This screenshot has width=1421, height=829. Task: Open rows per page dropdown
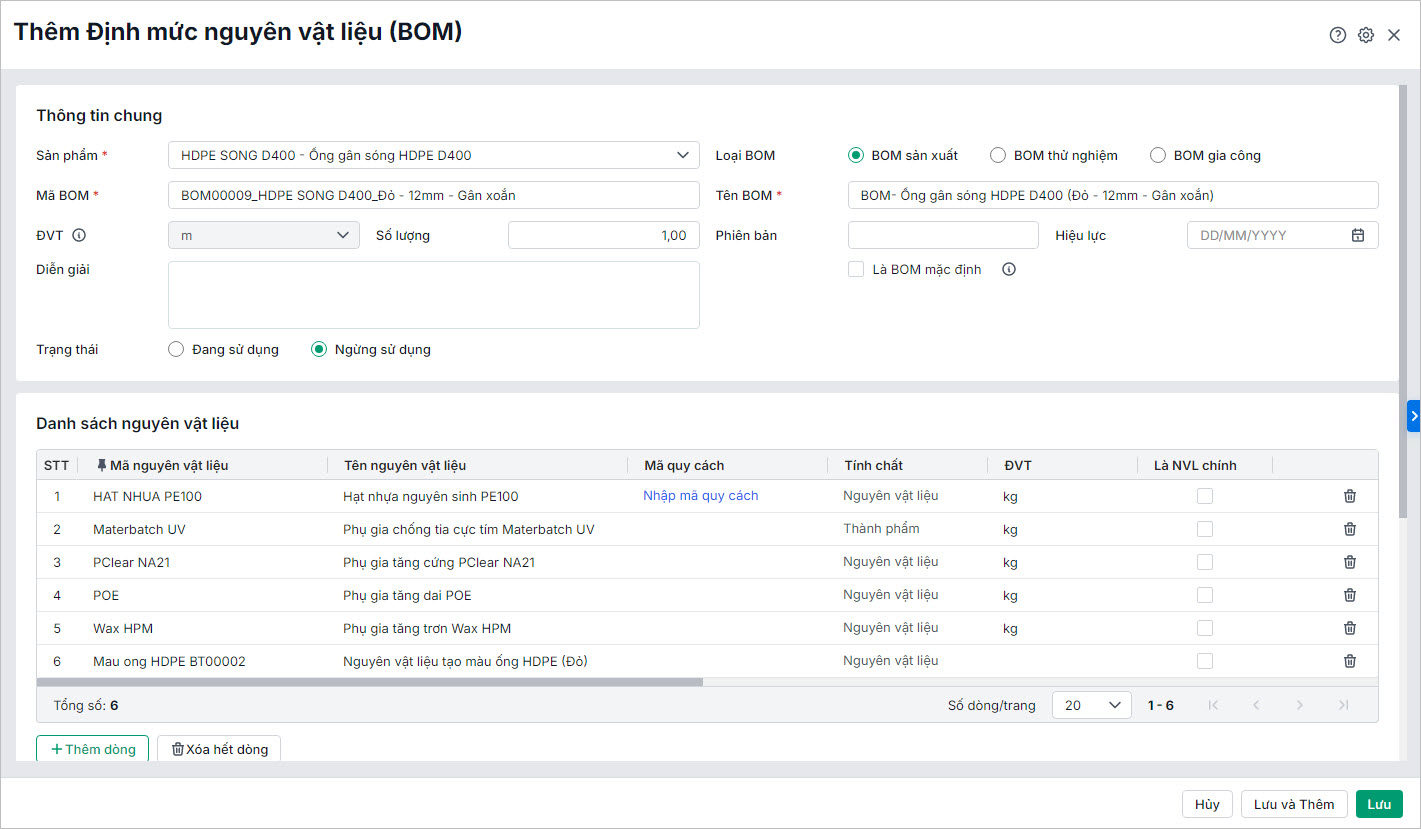(x=1091, y=705)
